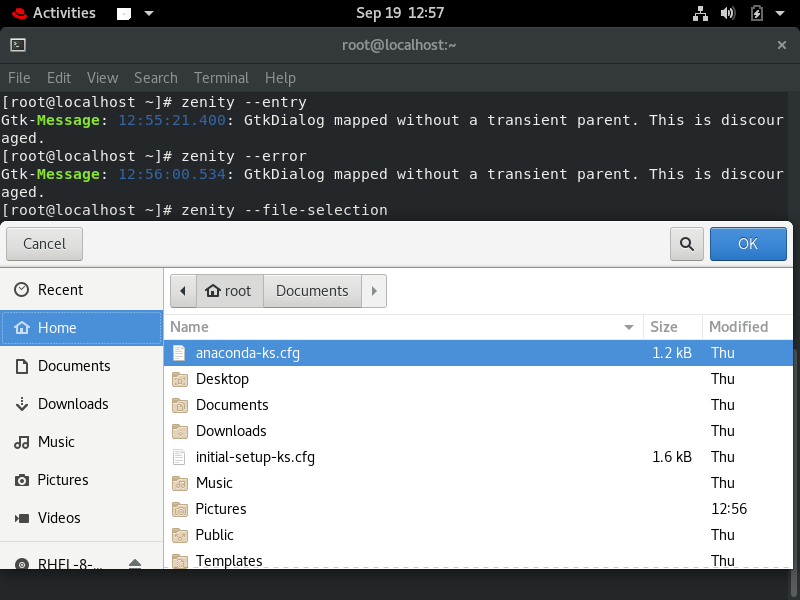Select Home in the sidebar
The image size is (800, 600).
[82, 328]
